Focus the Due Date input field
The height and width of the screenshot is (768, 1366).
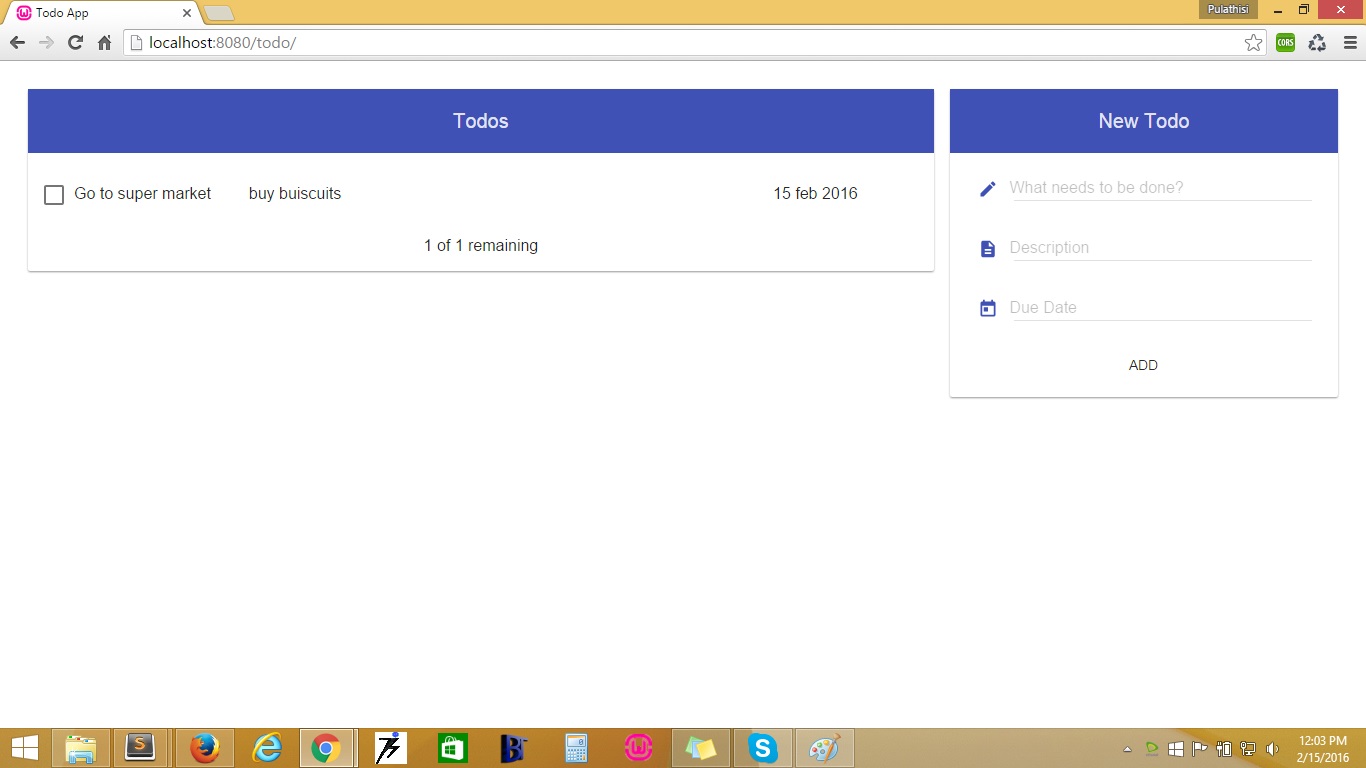(x=1161, y=308)
